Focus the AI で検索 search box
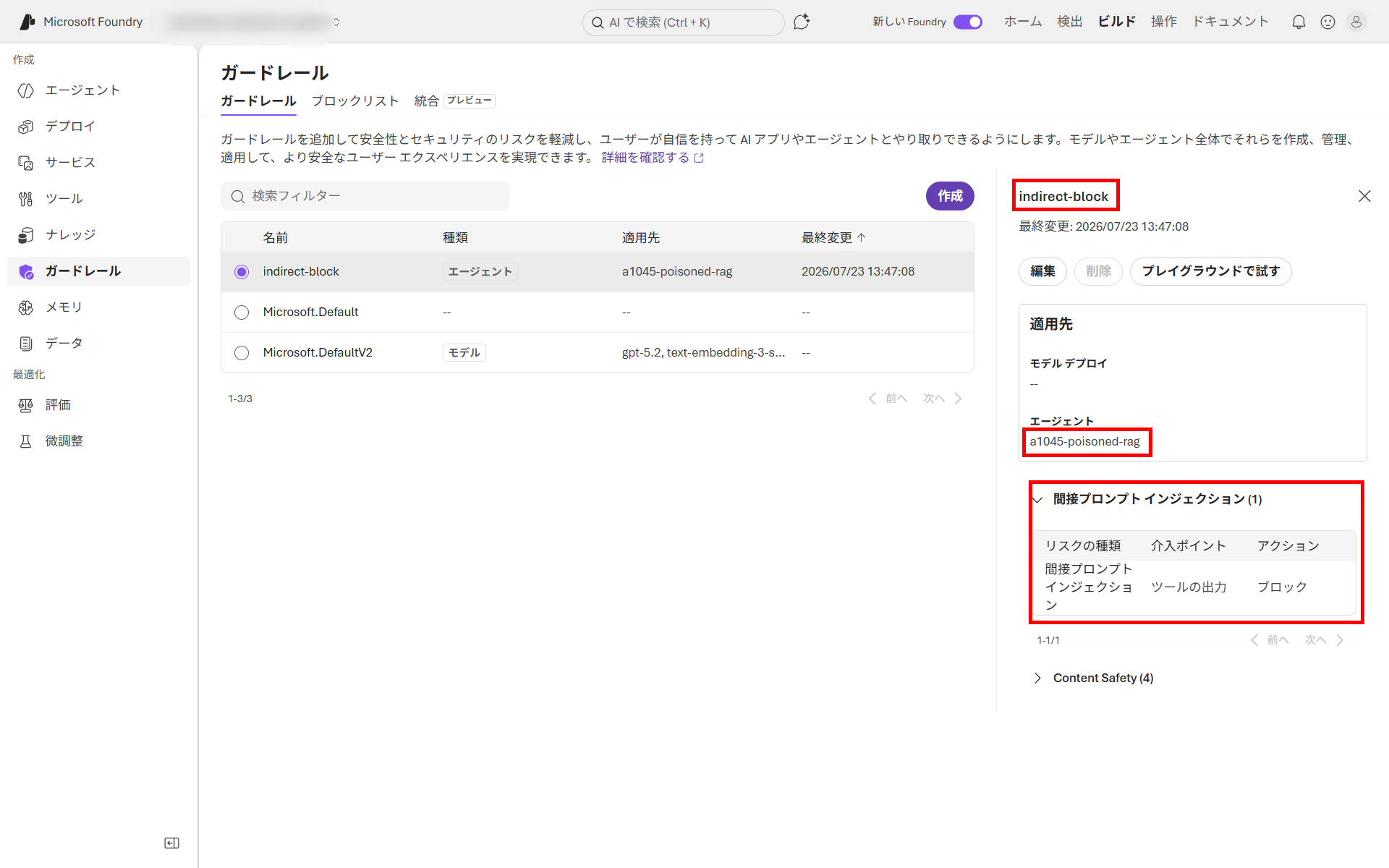 pyautogui.click(x=684, y=22)
